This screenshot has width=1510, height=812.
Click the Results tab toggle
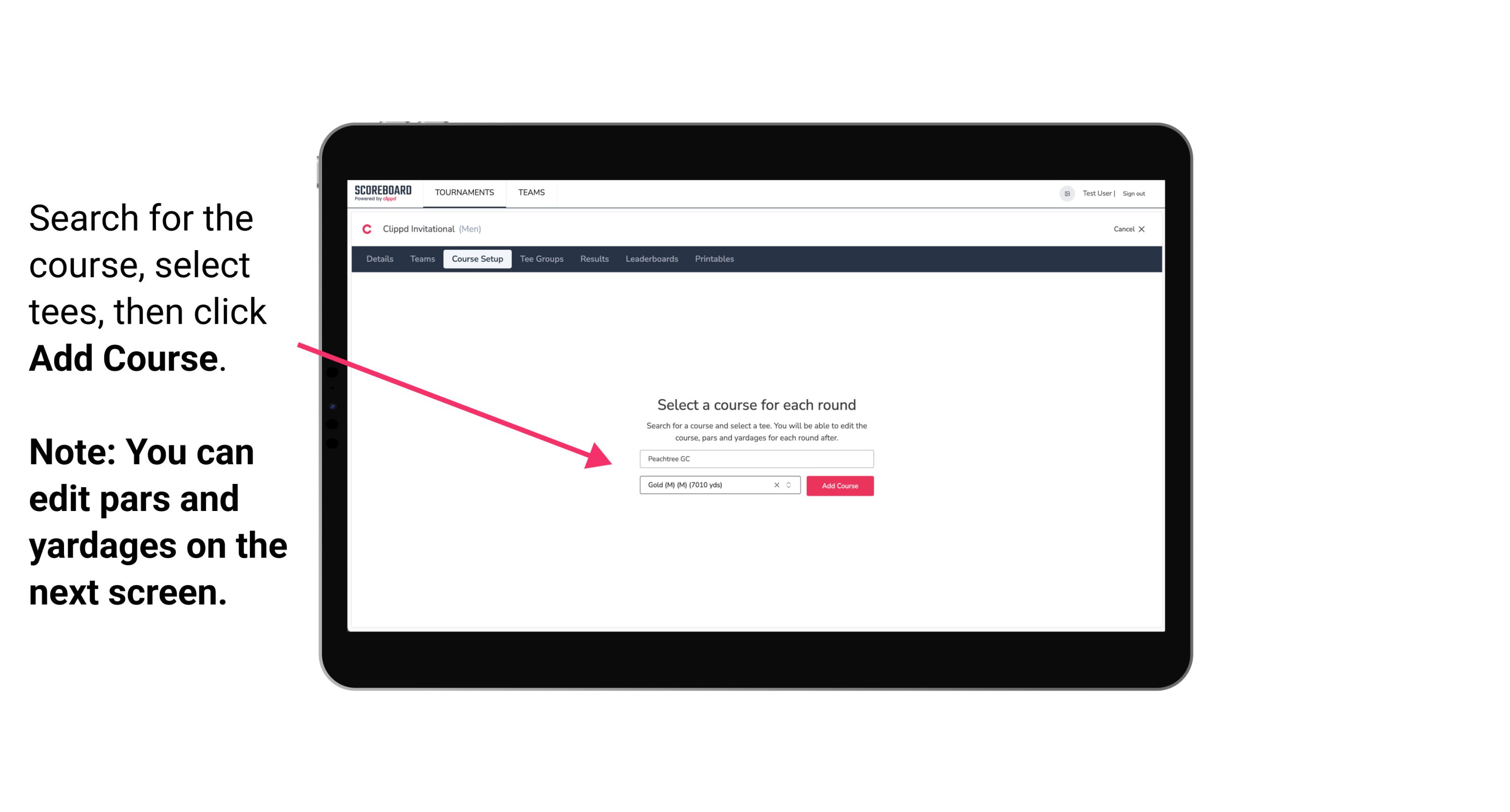click(x=594, y=259)
